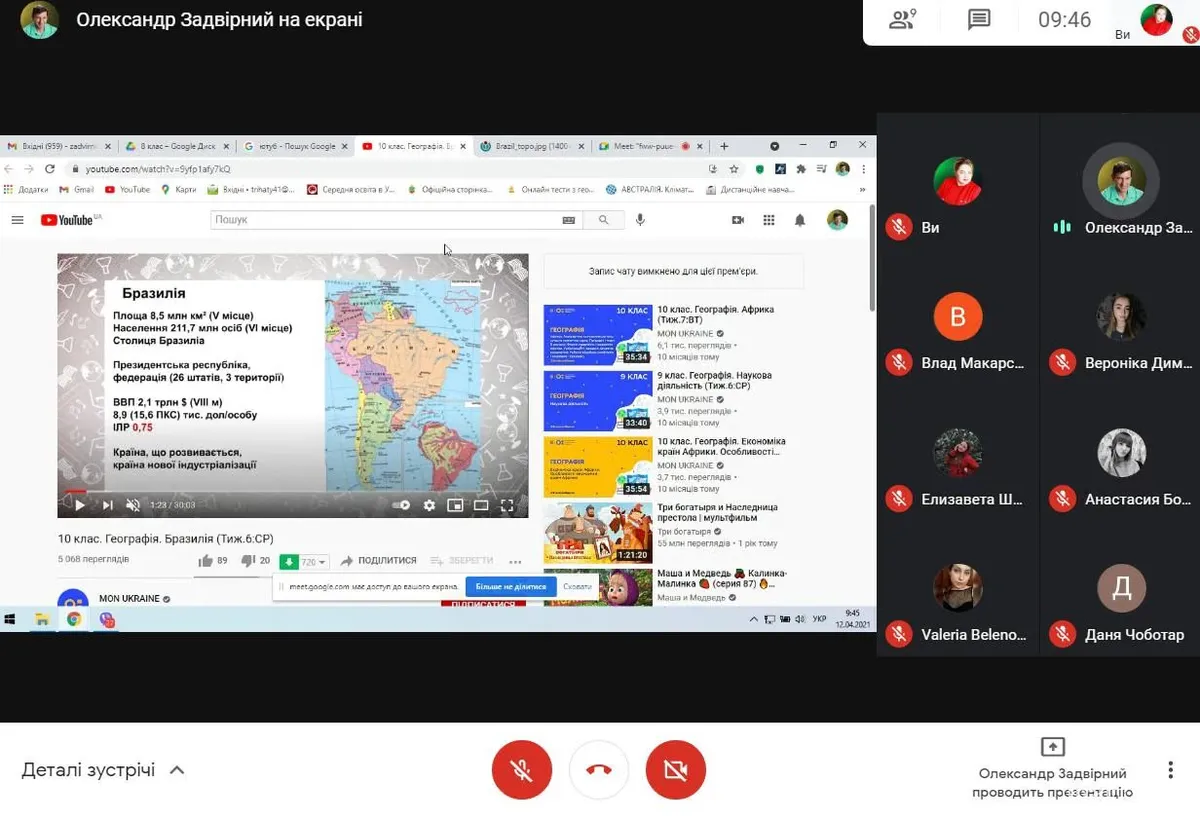
Task: Open the Windows Start button in shared screen
Action: click(10, 620)
